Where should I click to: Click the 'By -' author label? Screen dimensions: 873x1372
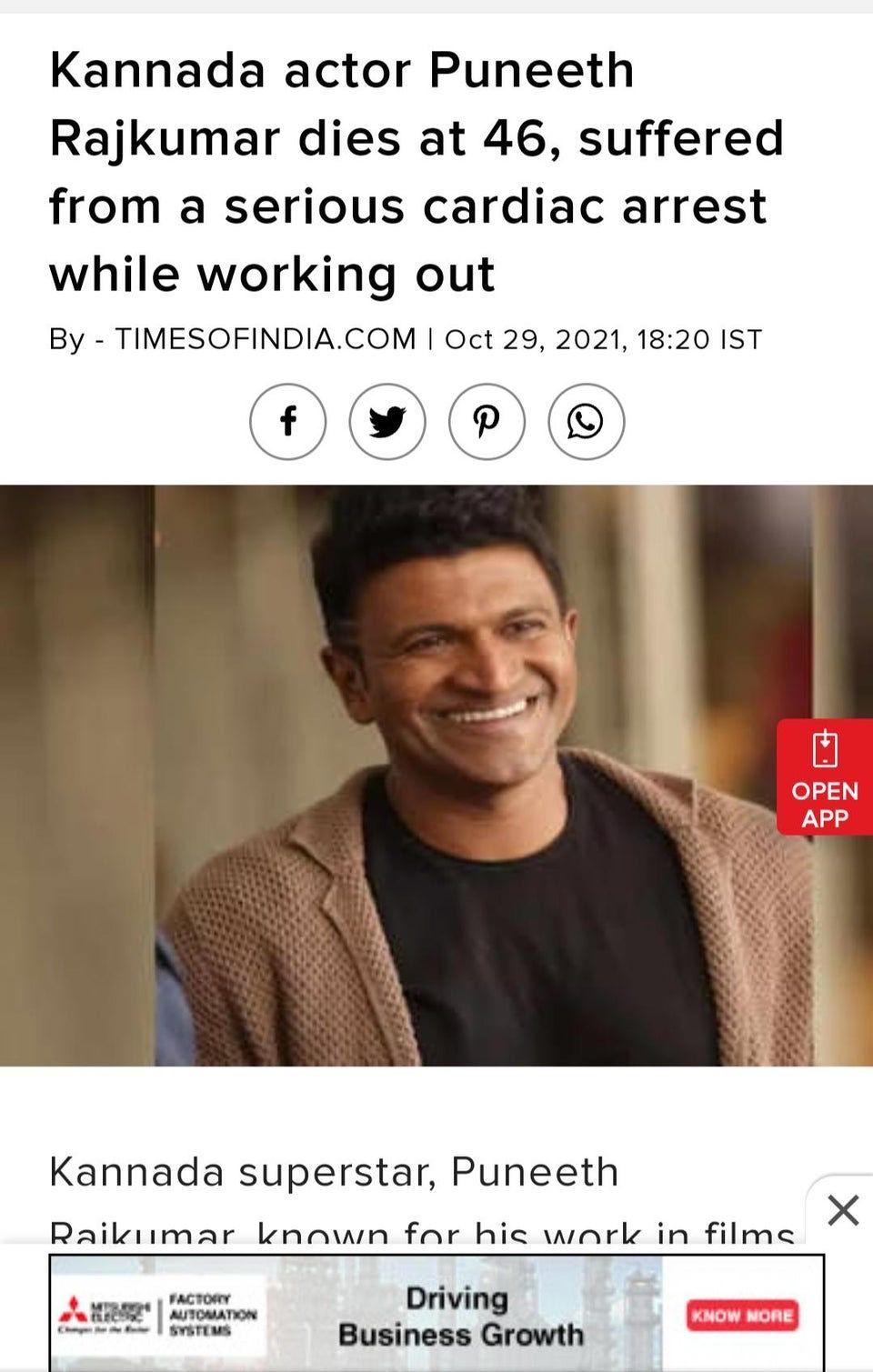(x=77, y=339)
